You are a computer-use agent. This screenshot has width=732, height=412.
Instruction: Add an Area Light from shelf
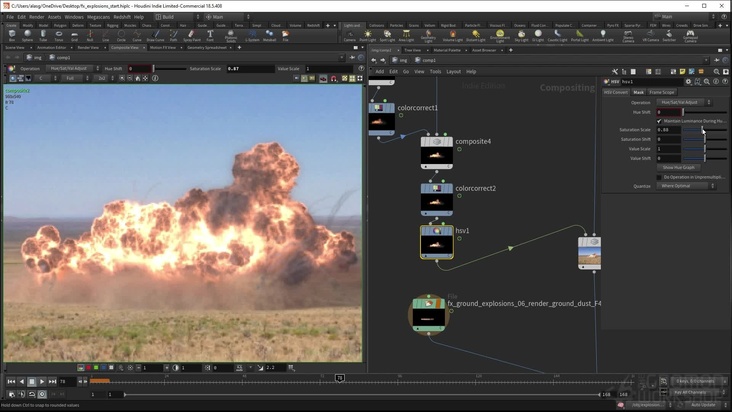click(x=406, y=35)
